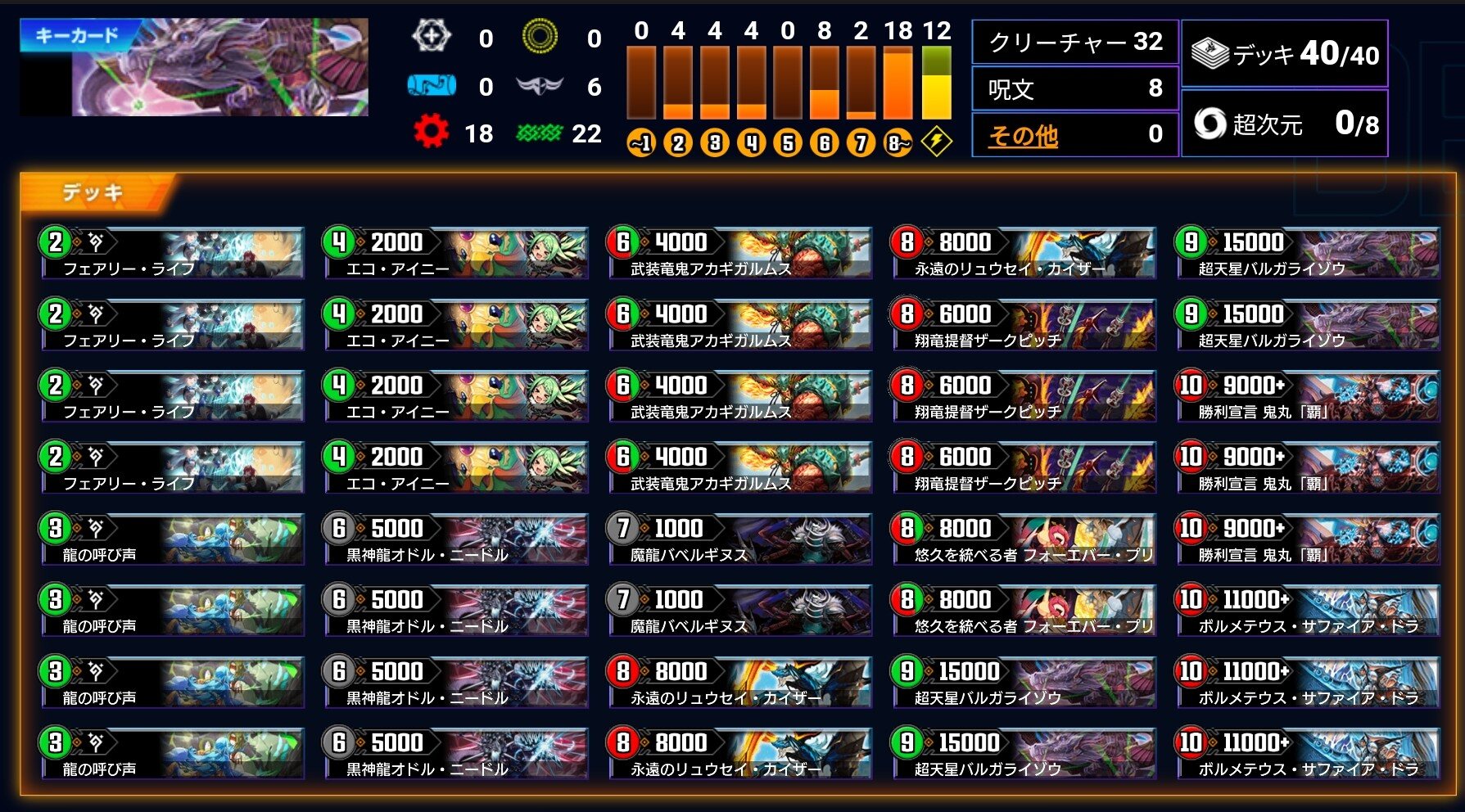
Task: Select the cost 8~ mana curve badge
Action: [898, 143]
